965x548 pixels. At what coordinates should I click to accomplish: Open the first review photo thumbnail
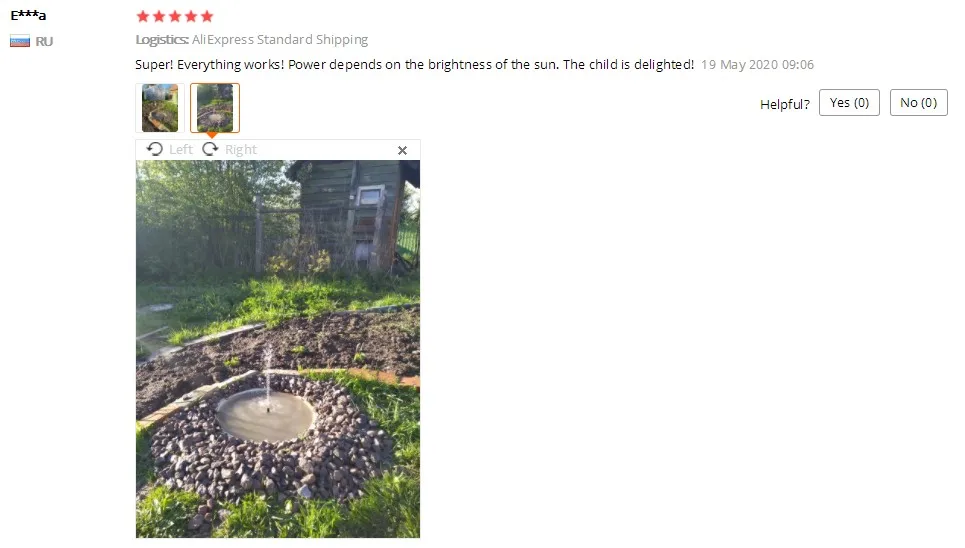[160, 108]
